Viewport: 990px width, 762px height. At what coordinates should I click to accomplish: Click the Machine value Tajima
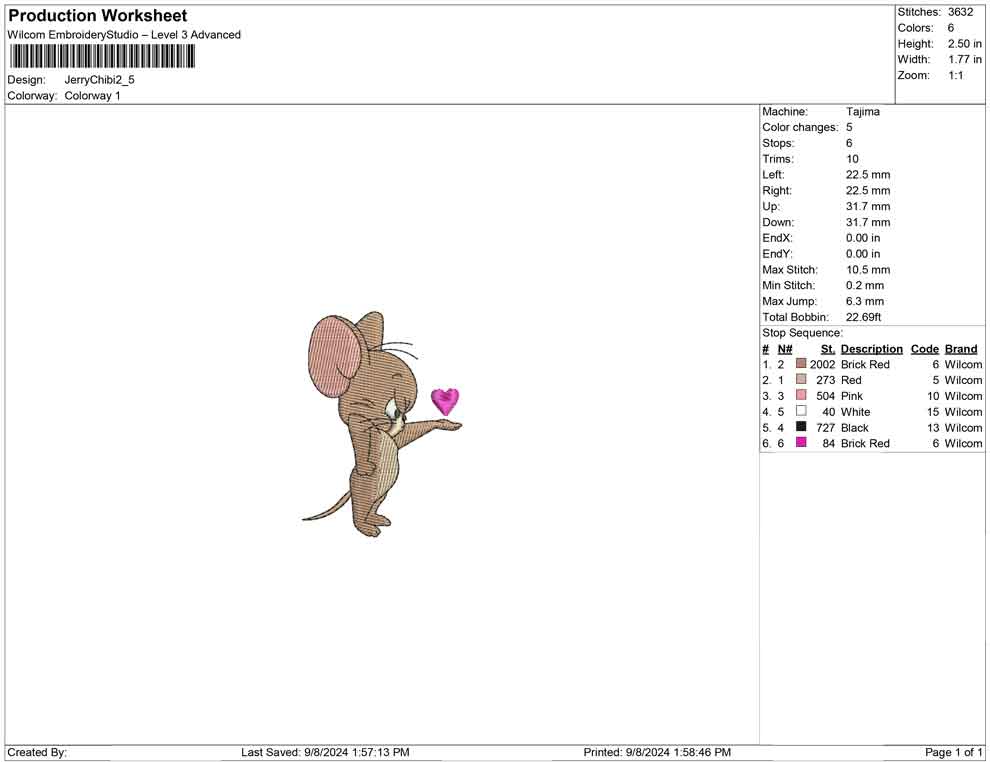(862, 111)
